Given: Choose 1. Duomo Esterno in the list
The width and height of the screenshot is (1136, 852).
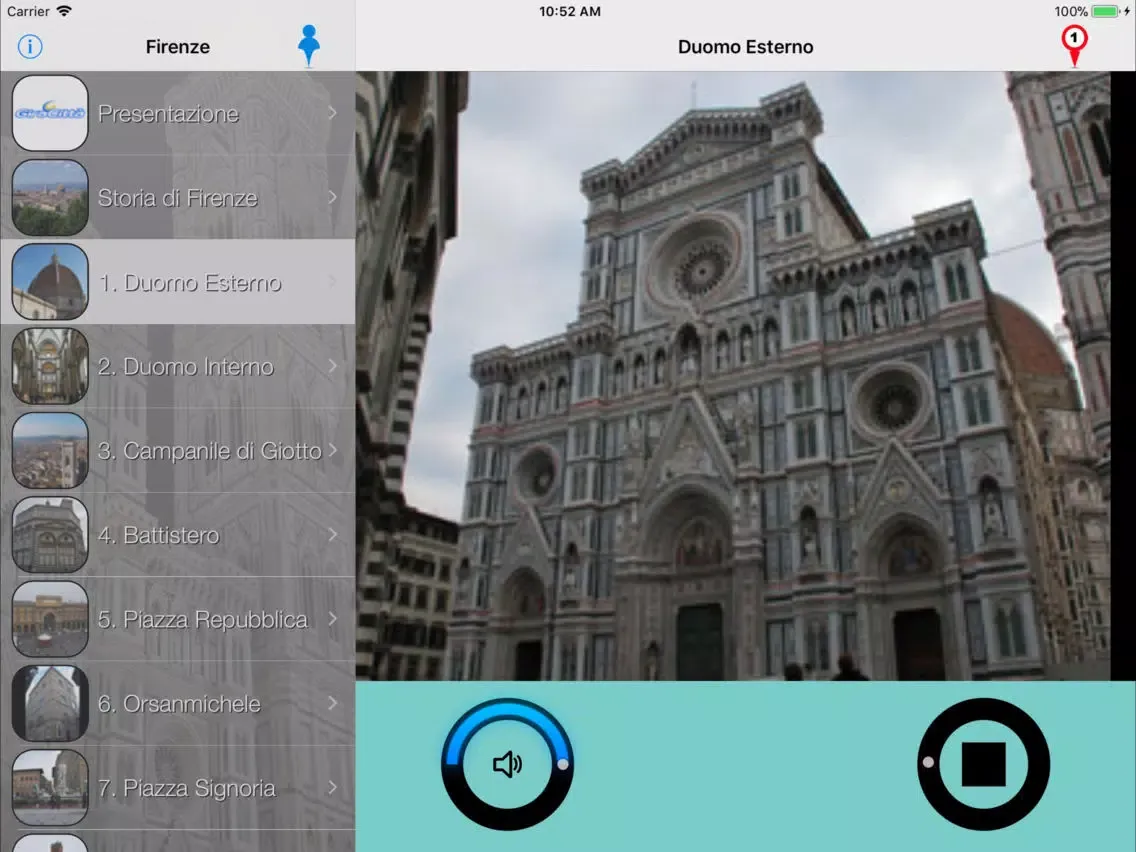Looking at the screenshot, I should tap(178, 282).
